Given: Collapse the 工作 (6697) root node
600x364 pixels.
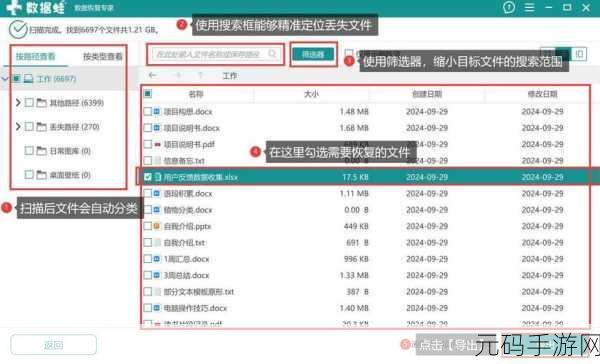Looking at the screenshot, I should [5, 79].
